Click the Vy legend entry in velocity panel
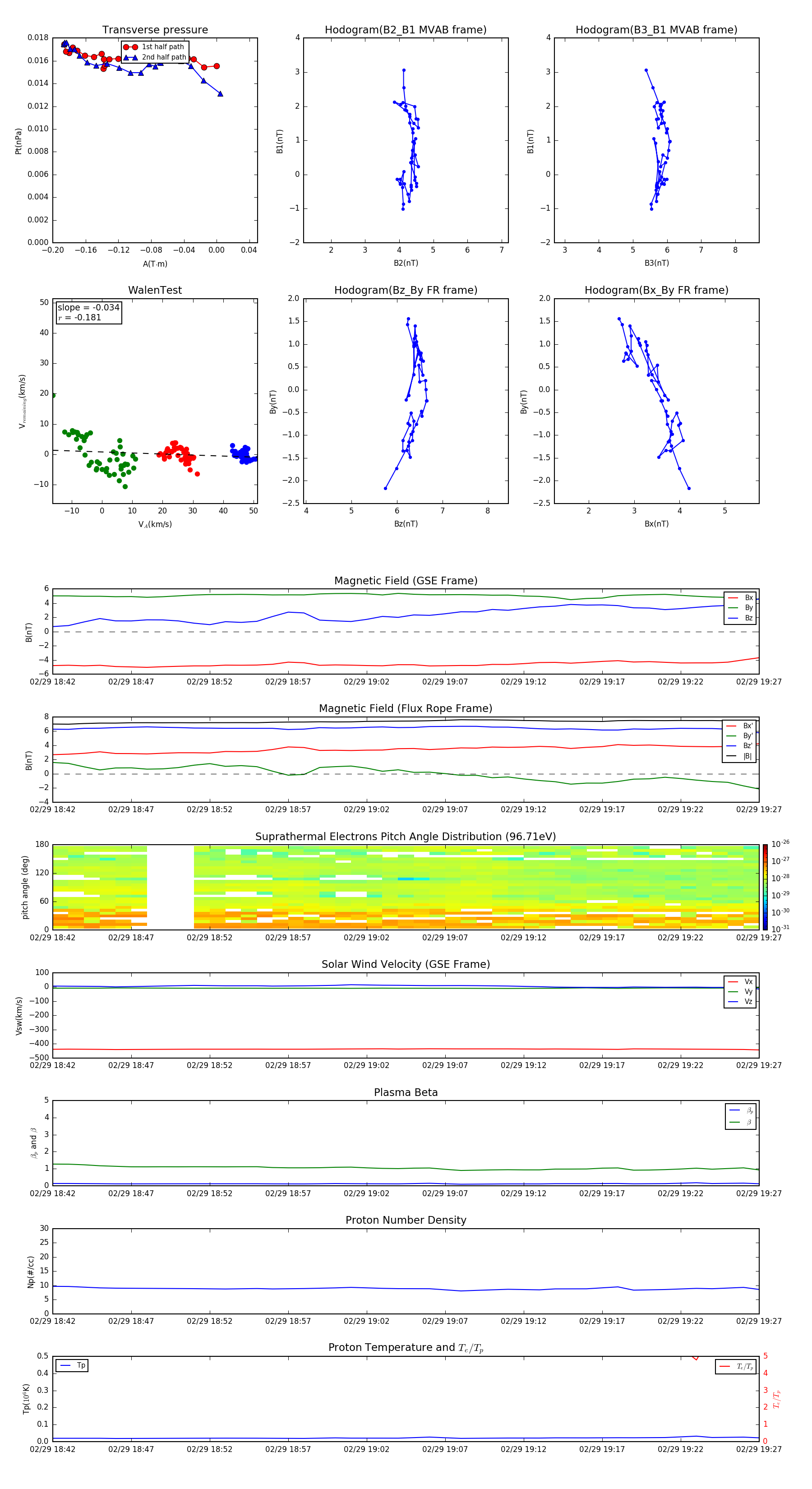This screenshot has height=1489, width=812. [x=740, y=992]
